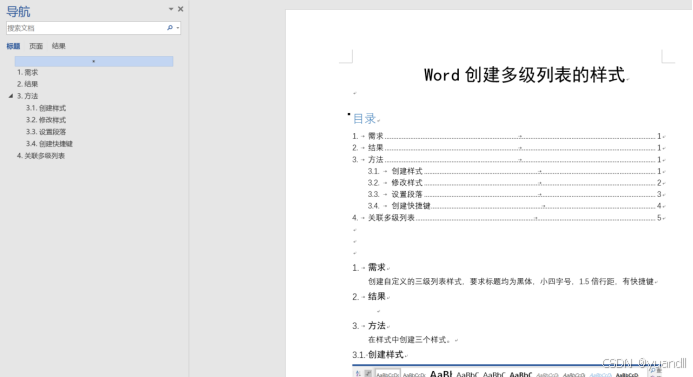Open the navigation pane task options arrow

(171, 9)
